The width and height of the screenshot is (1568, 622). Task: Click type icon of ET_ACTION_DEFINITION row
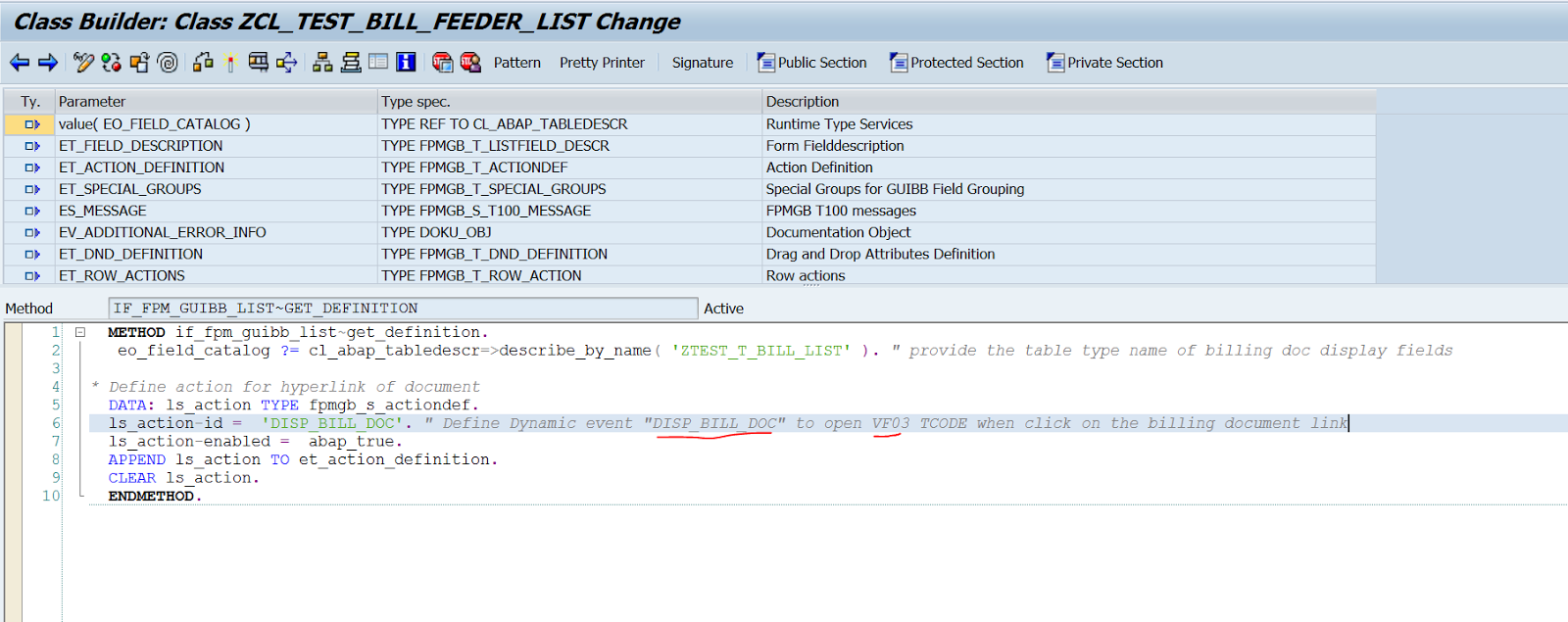[31, 167]
